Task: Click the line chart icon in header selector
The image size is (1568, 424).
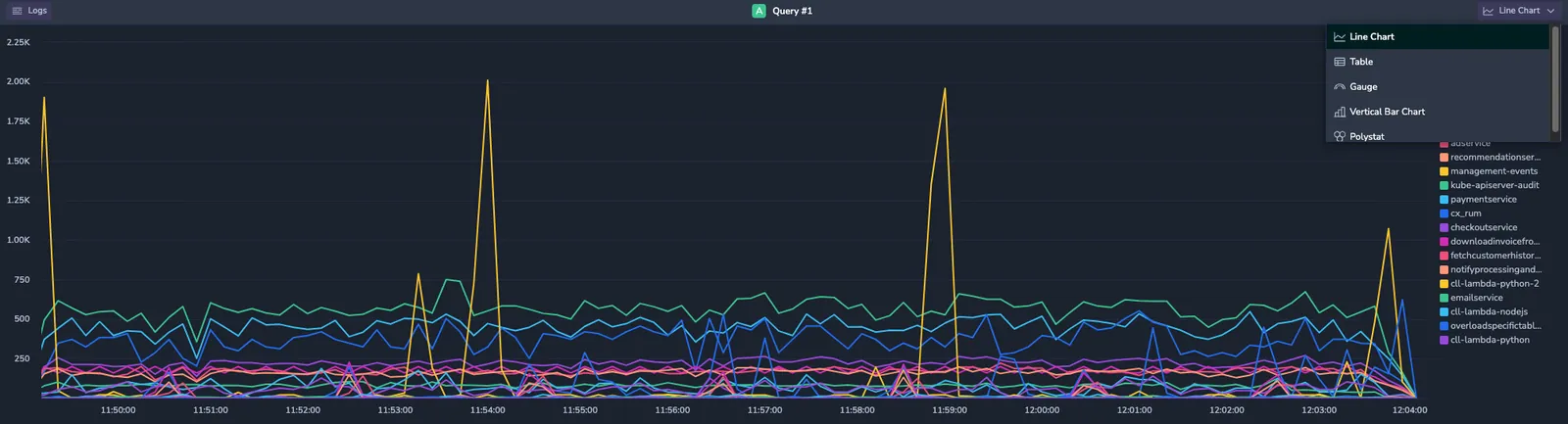Action: point(1488,11)
